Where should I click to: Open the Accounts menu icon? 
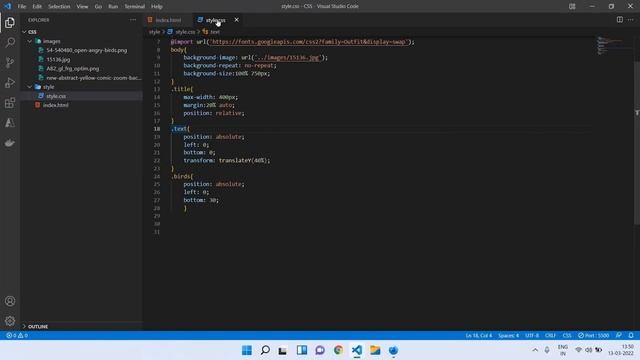tap(10, 301)
